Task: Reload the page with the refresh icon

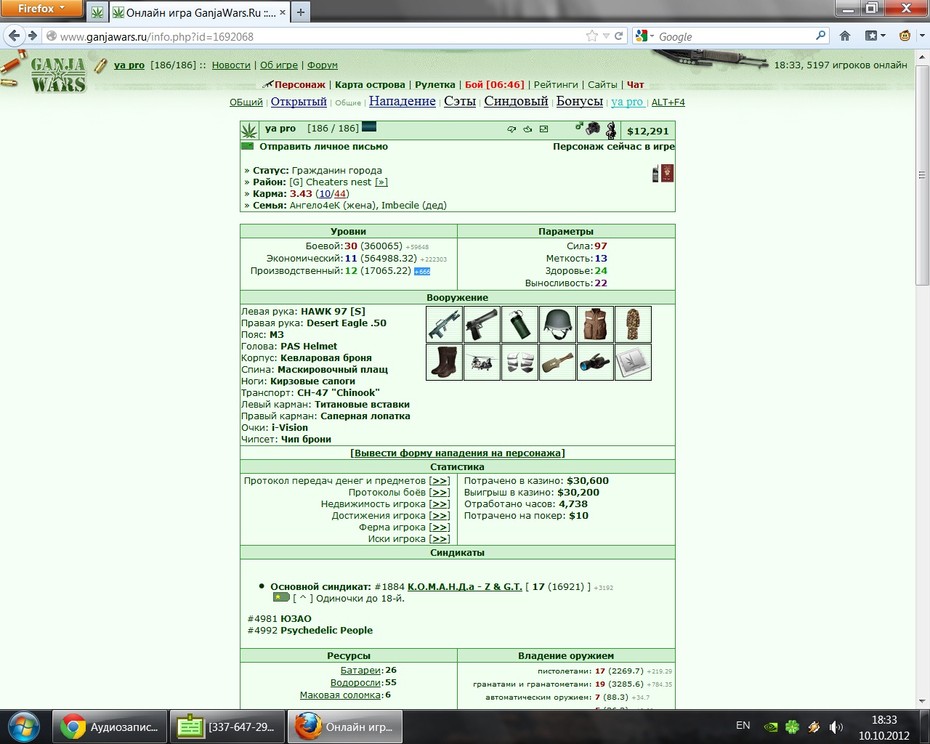Action: pos(619,36)
